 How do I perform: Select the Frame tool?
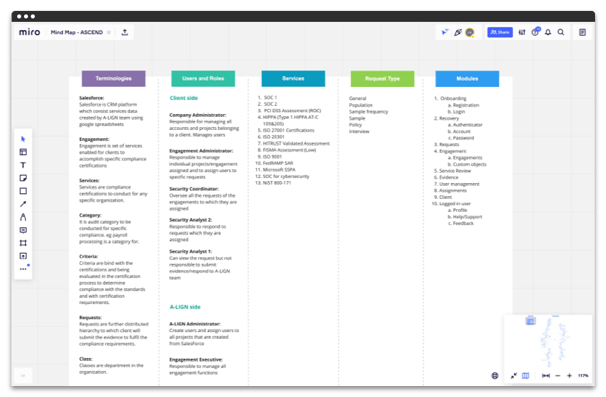(23, 243)
